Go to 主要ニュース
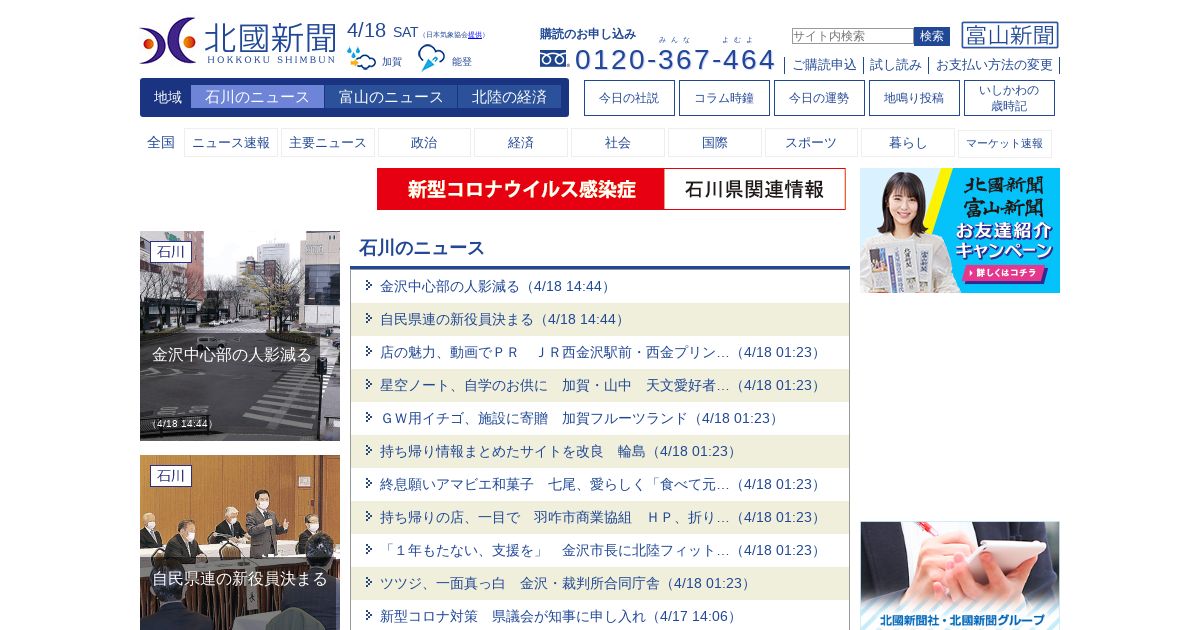Image resolution: width=1200 pixels, height=630 pixels. [328, 143]
